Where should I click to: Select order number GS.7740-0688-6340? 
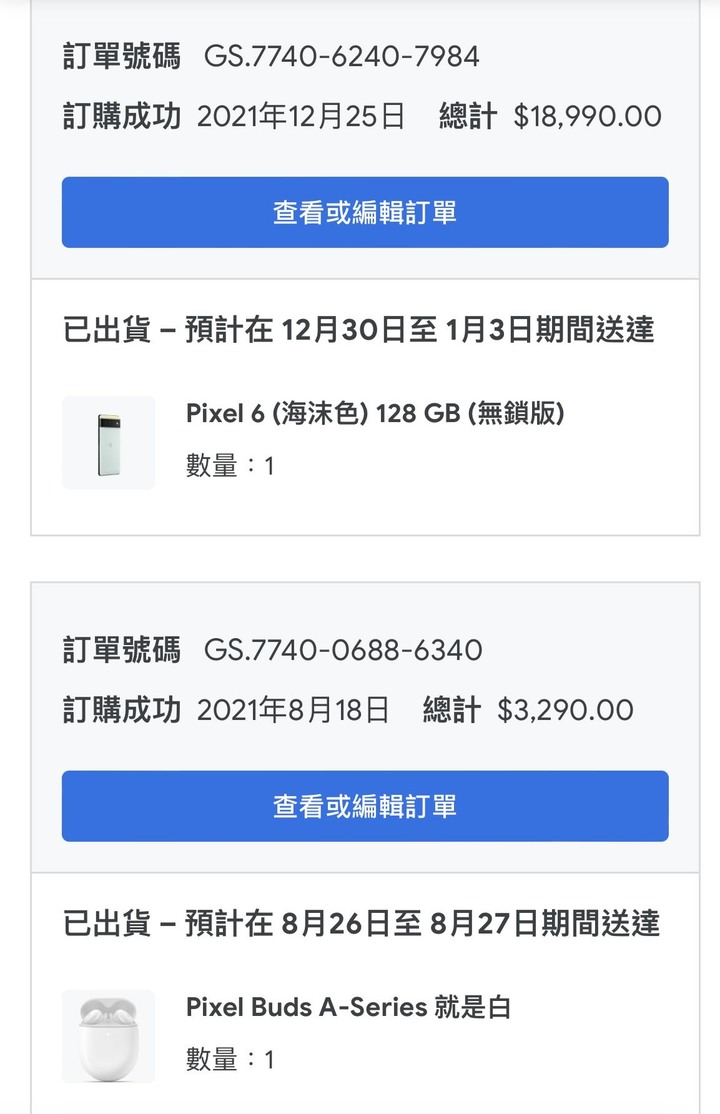tap(343, 650)
